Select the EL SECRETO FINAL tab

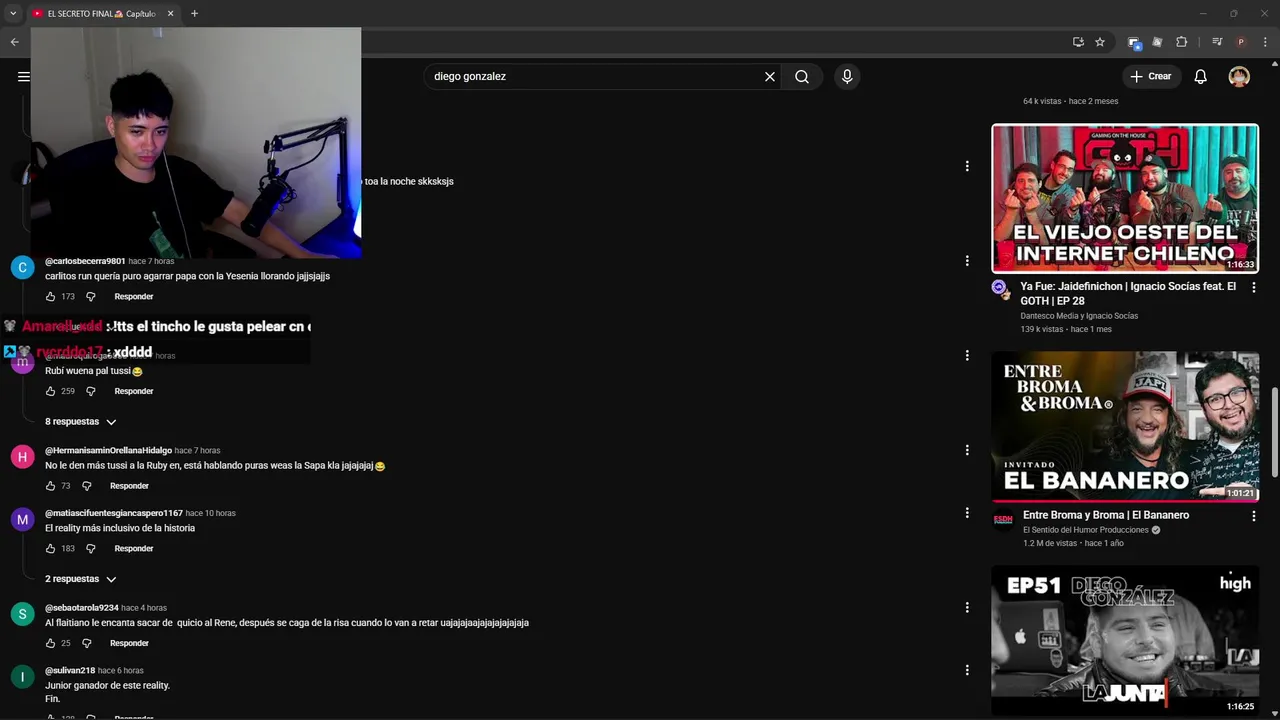(103, 14)
